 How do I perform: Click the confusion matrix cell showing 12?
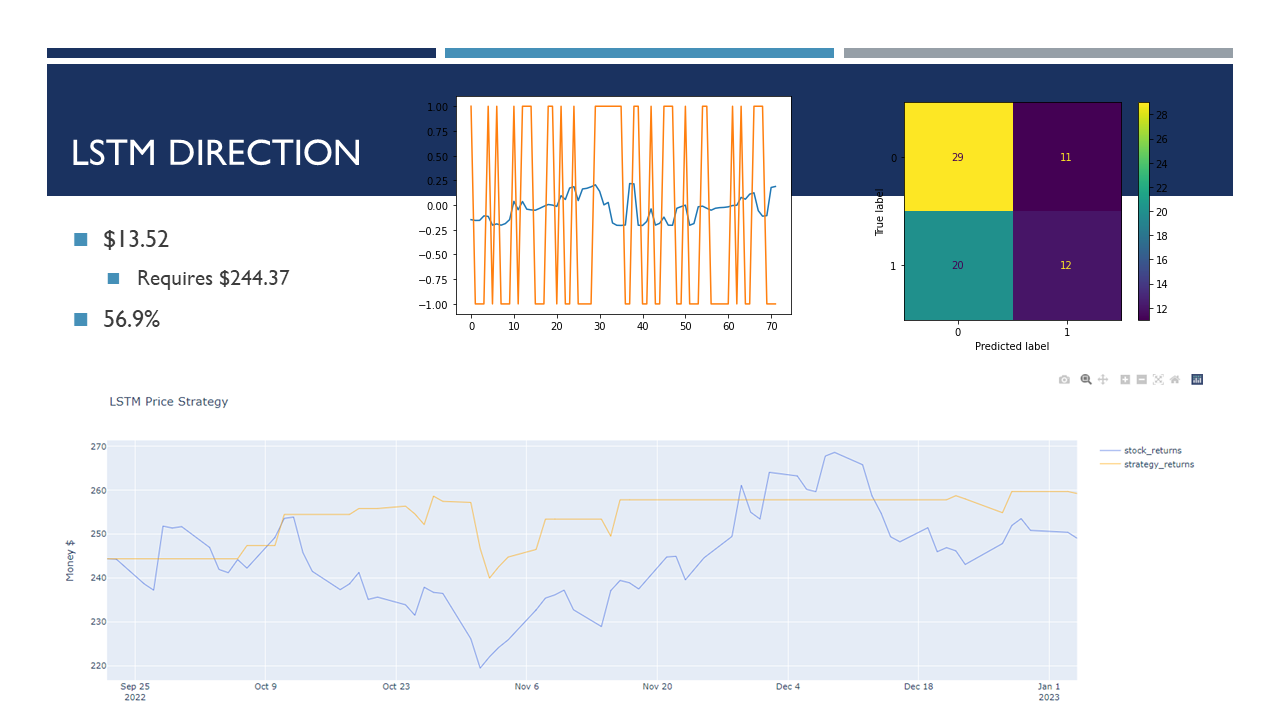1066,265
